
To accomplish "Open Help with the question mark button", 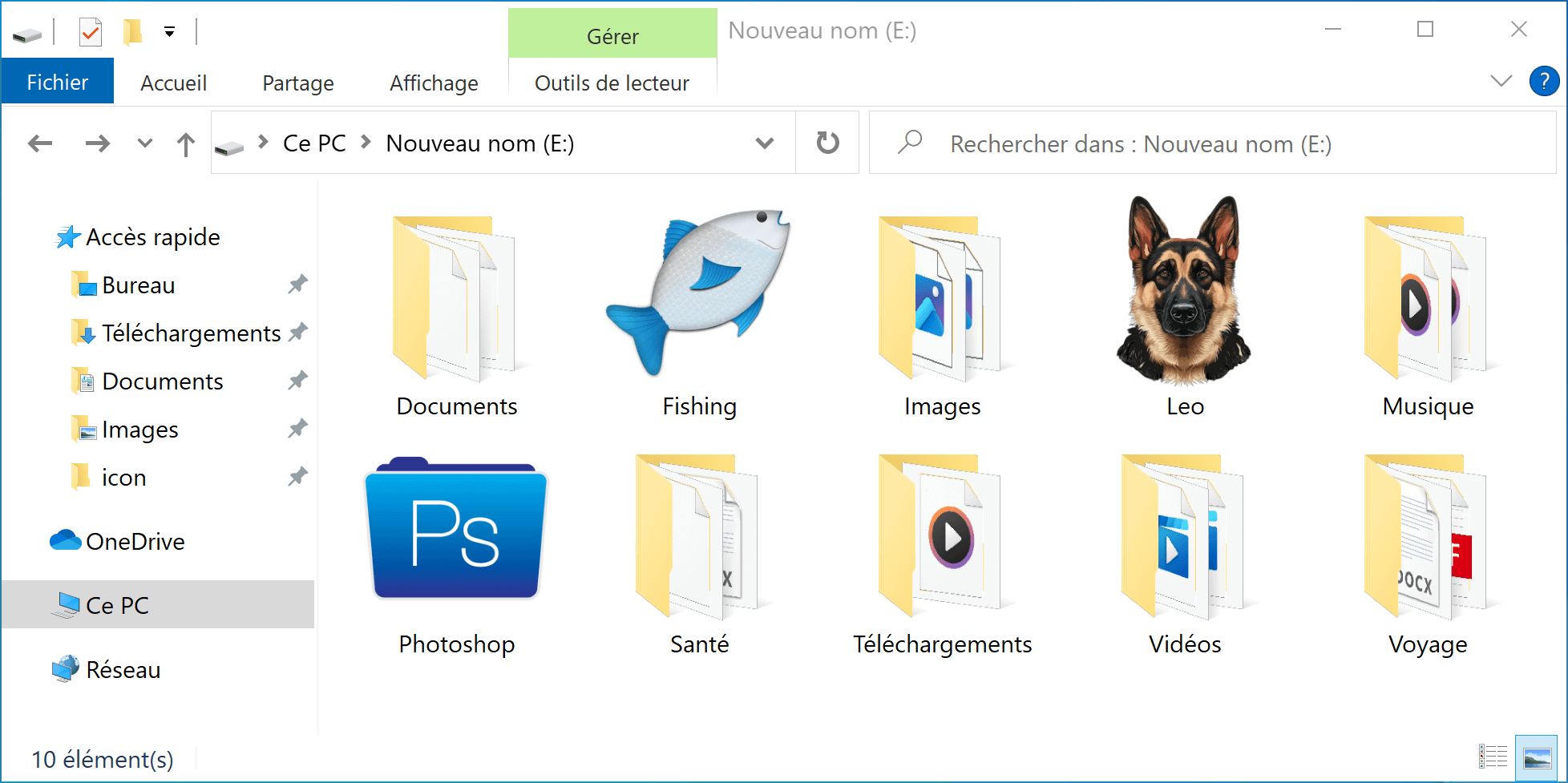I will [x=1544, y=81].
